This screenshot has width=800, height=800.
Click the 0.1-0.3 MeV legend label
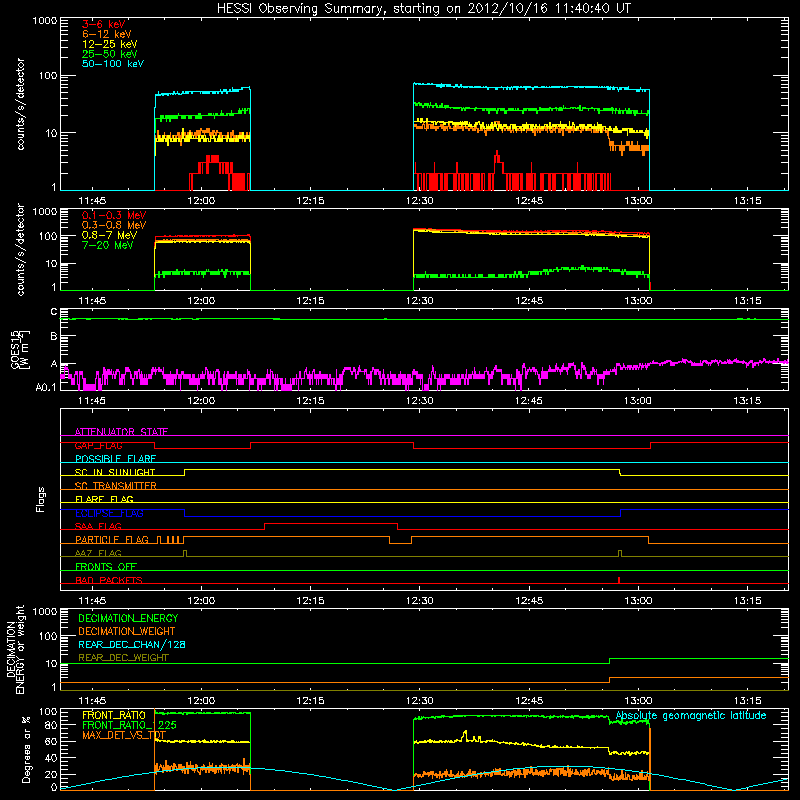tap(114, 215)
